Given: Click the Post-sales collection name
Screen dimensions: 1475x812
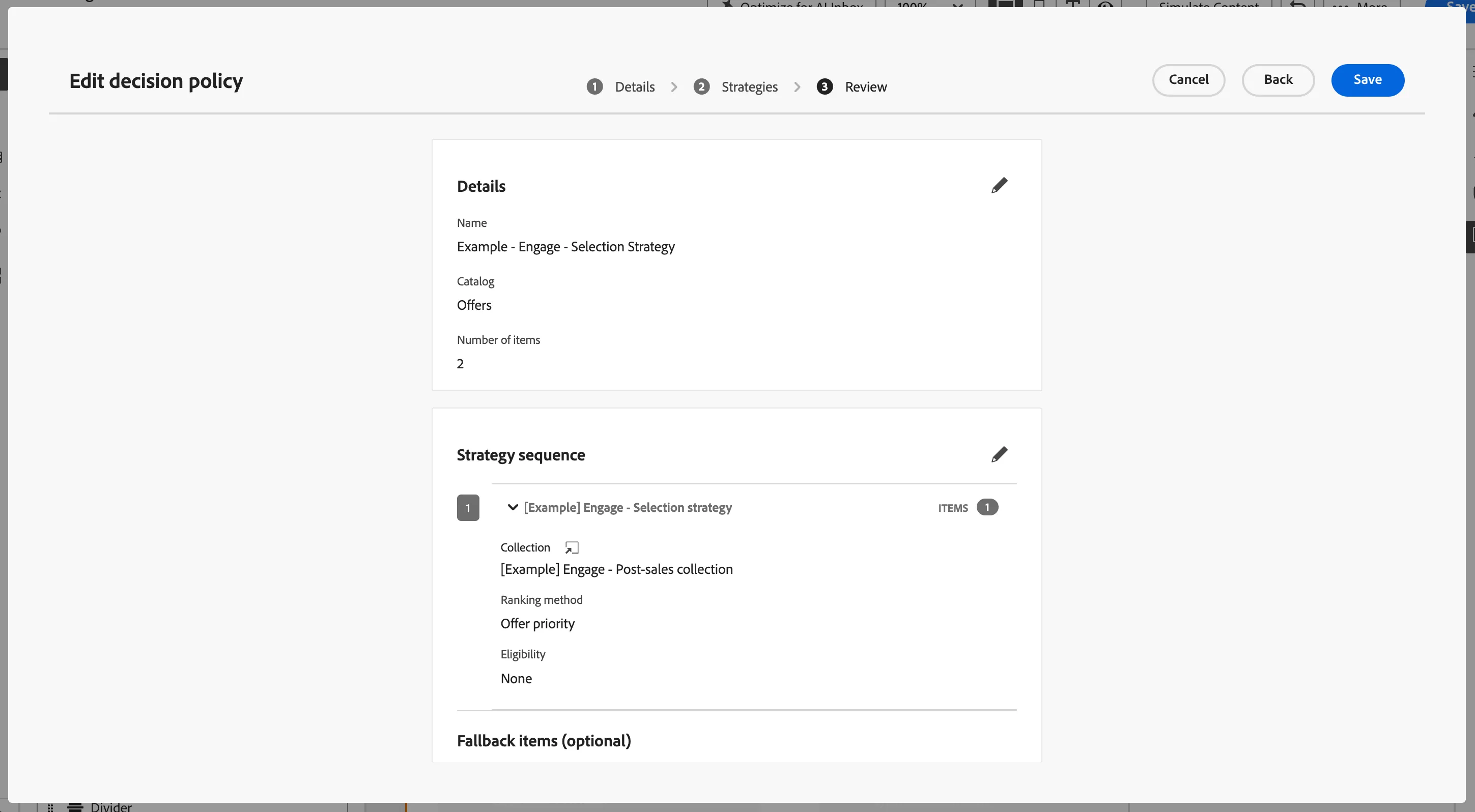Looking at the screenshot, I should point(617,569).
